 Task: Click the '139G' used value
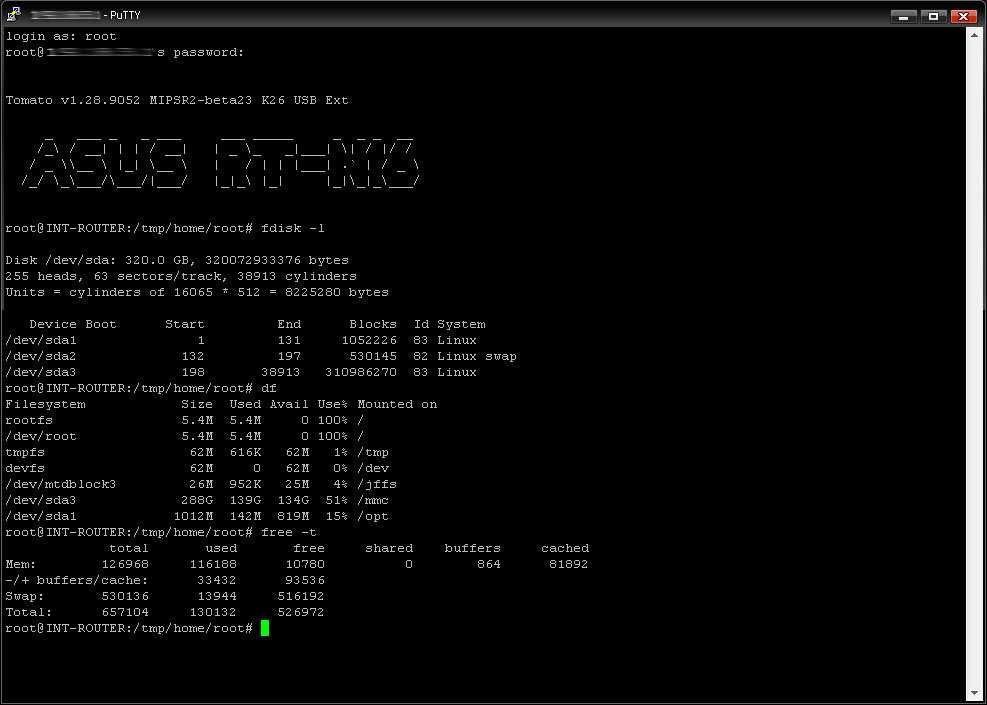pos(245,501)
